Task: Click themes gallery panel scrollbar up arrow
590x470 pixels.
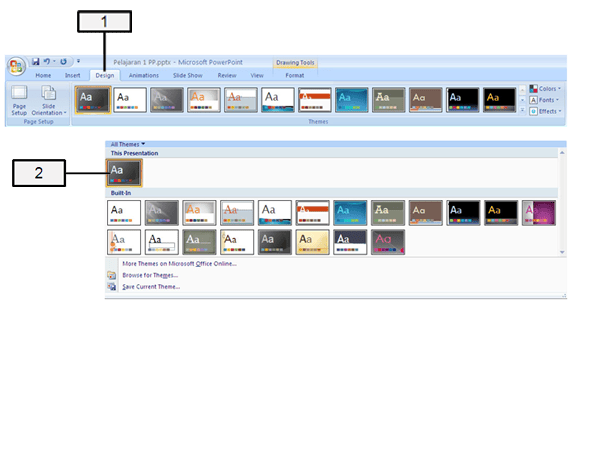Action: click(562, 153)
